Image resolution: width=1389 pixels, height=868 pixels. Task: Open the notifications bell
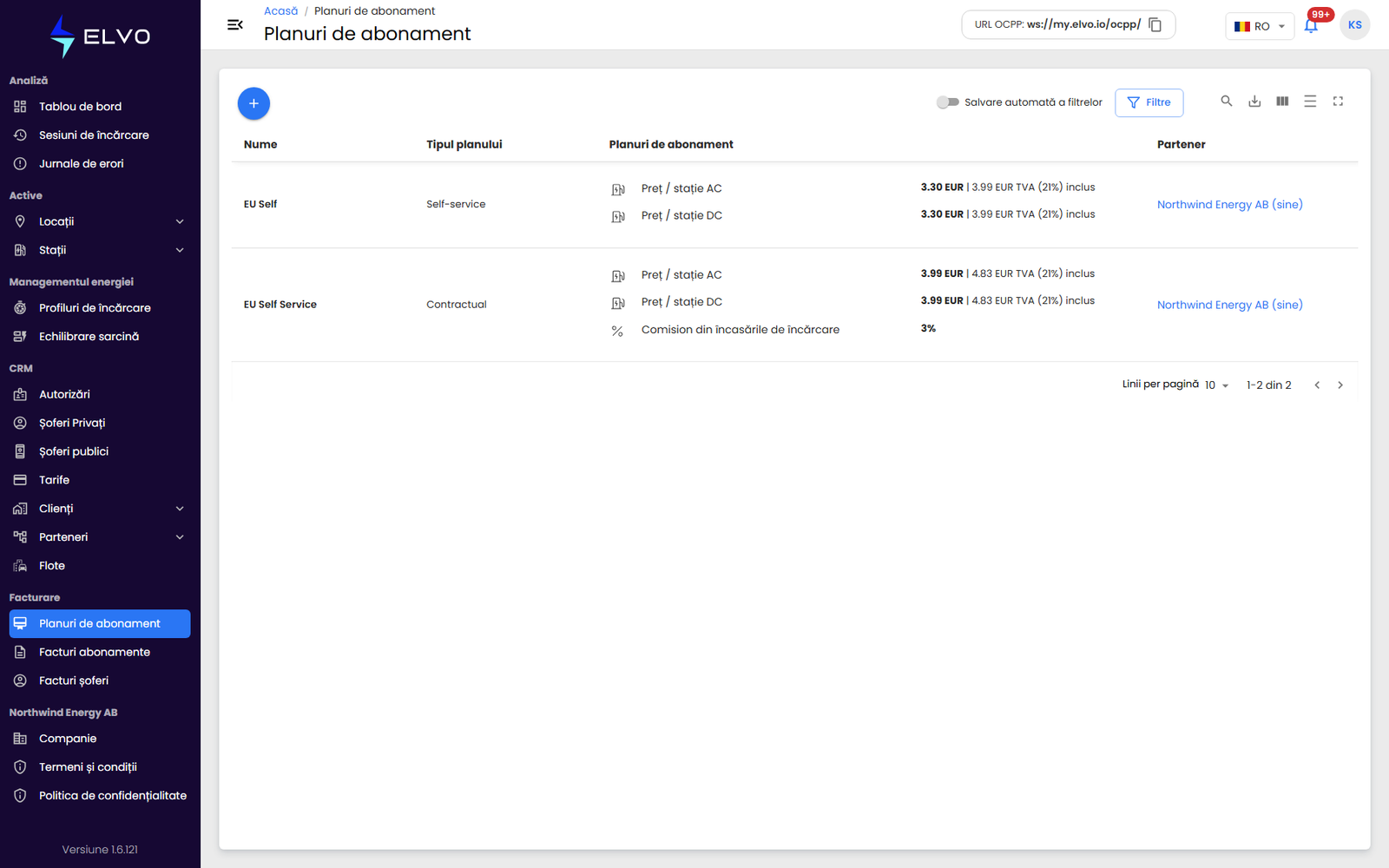coord(1311,25)
